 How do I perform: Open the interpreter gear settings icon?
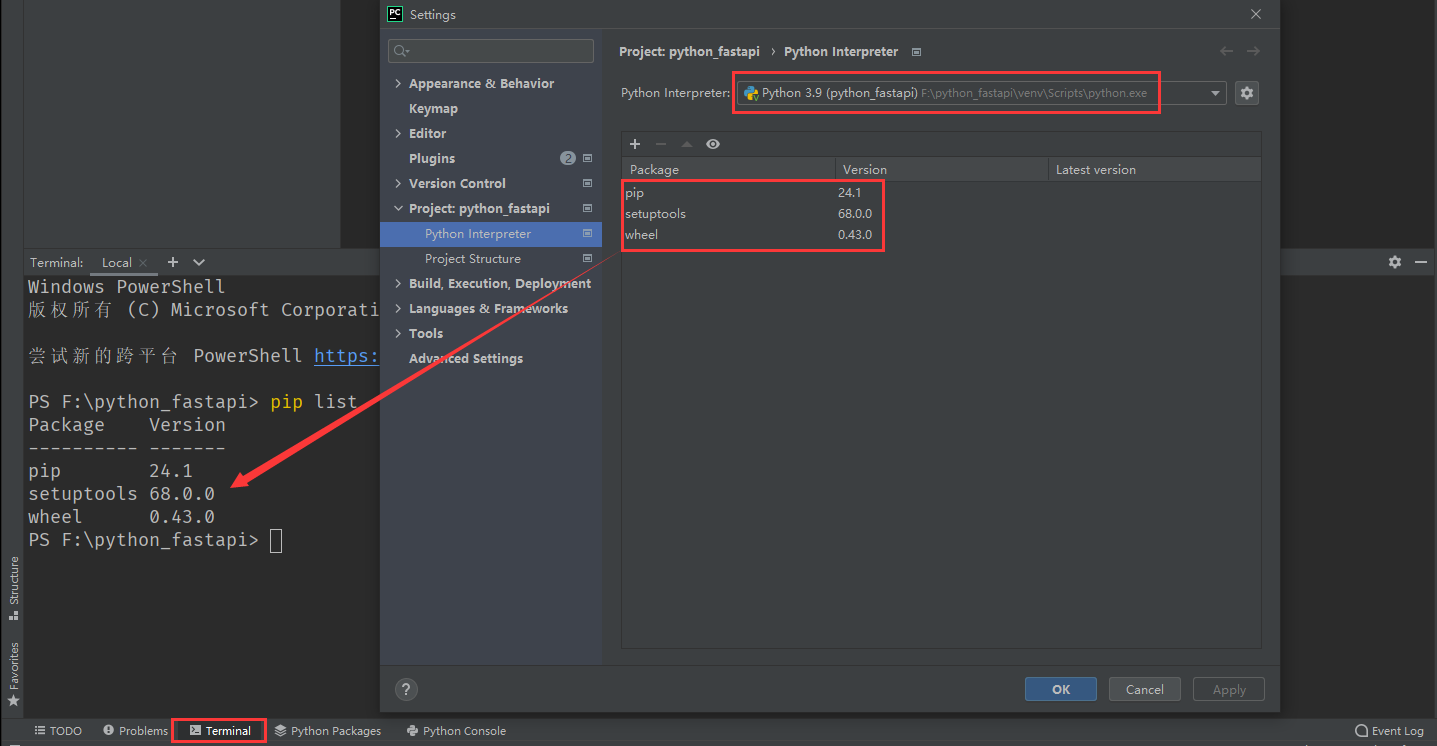1246,93
